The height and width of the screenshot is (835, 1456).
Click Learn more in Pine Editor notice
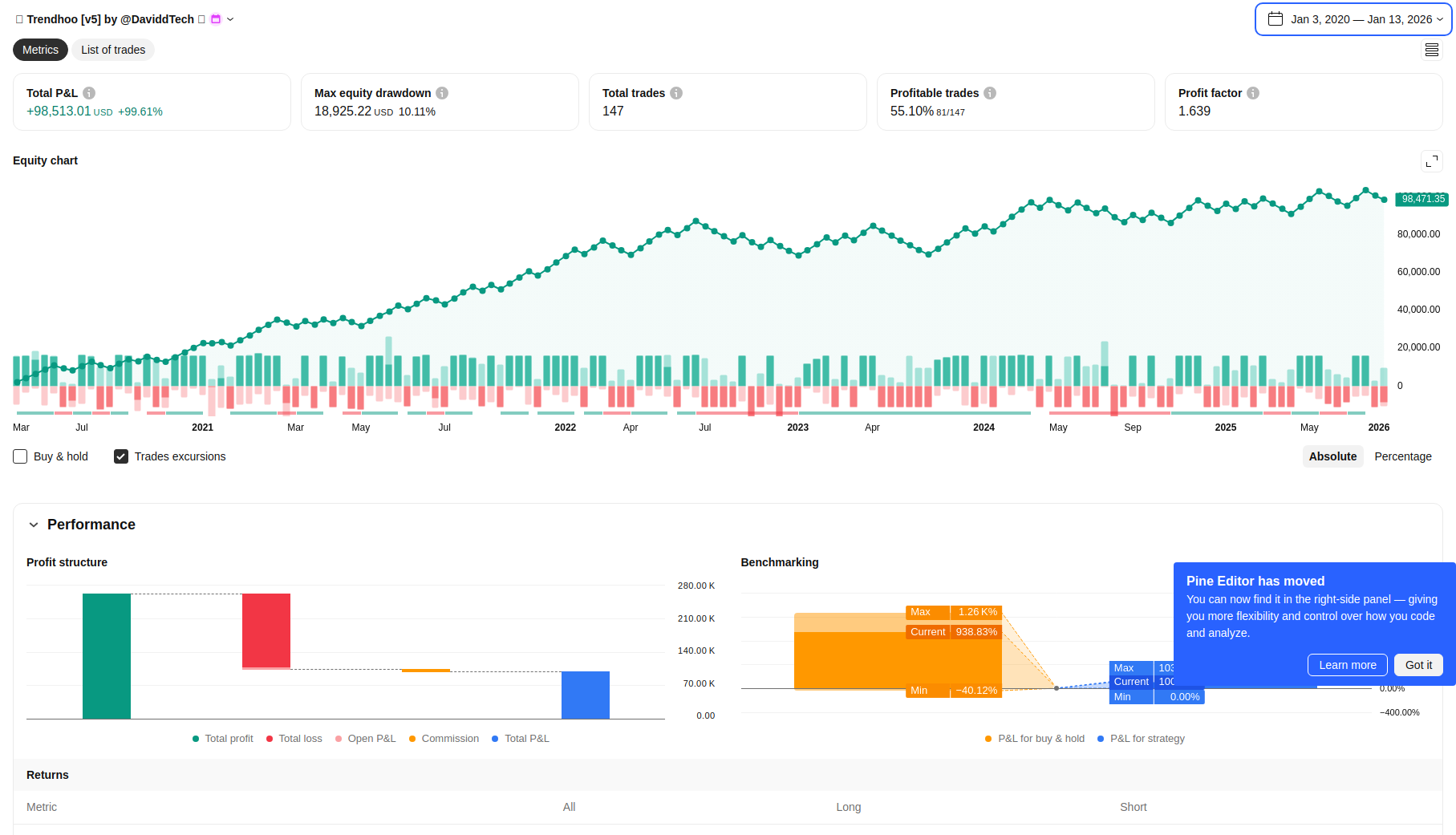(1347, 665)
